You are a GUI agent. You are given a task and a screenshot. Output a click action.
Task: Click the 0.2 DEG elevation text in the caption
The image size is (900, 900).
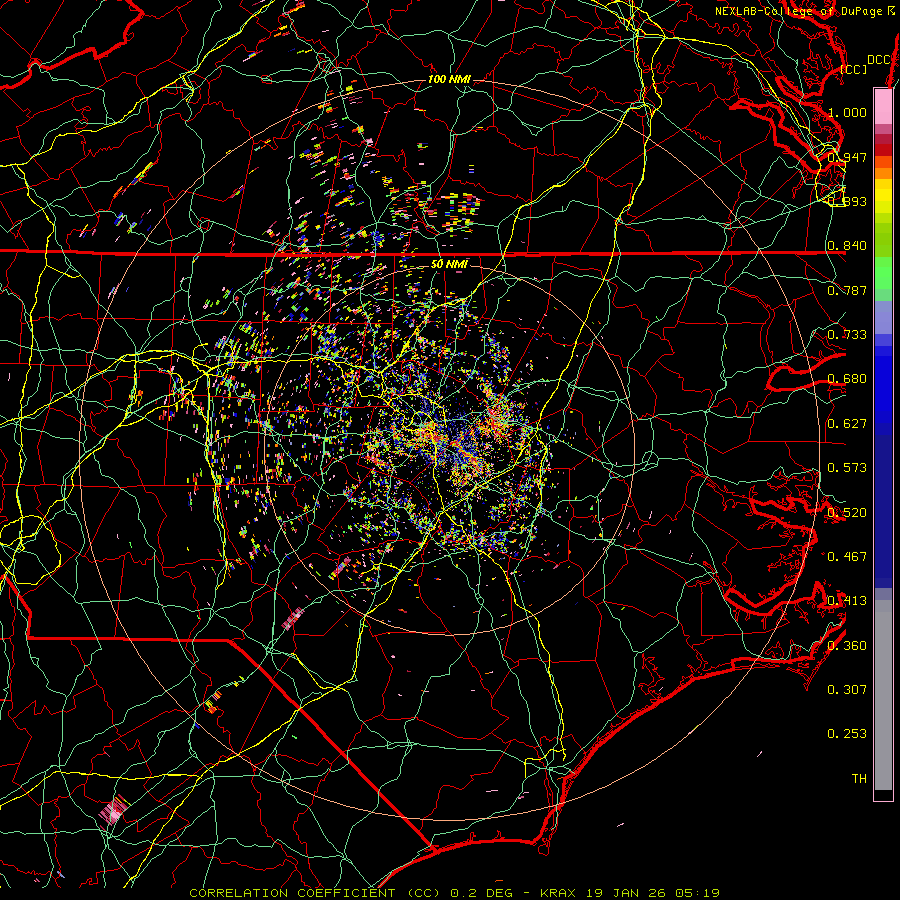[482, 893]
